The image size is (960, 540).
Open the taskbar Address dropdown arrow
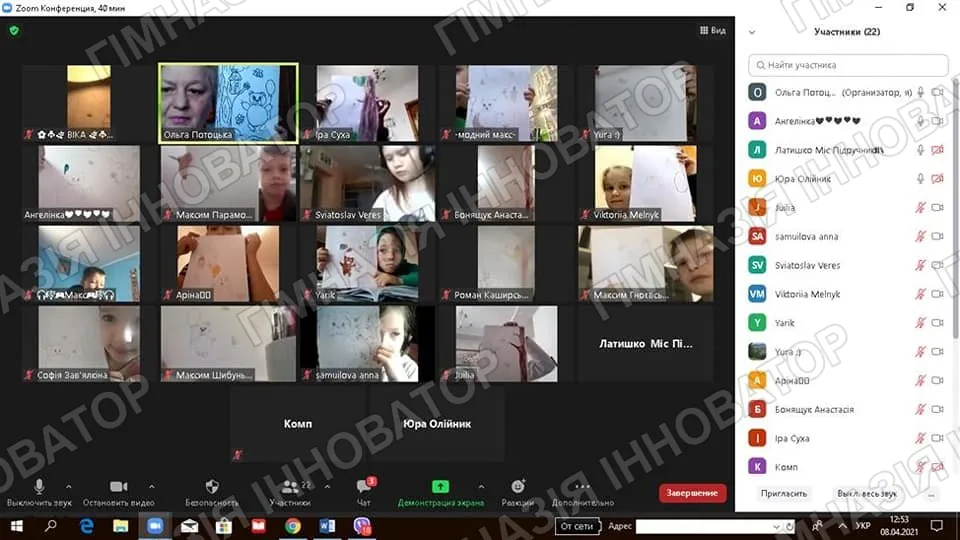[776, 527]
